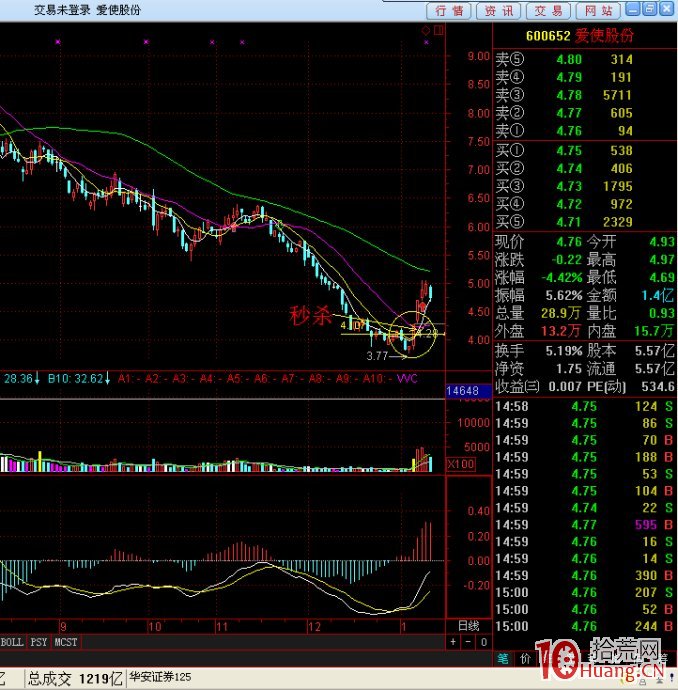
Task: Zoom in the chart with the plus button
Action: (x=453, y=641)
